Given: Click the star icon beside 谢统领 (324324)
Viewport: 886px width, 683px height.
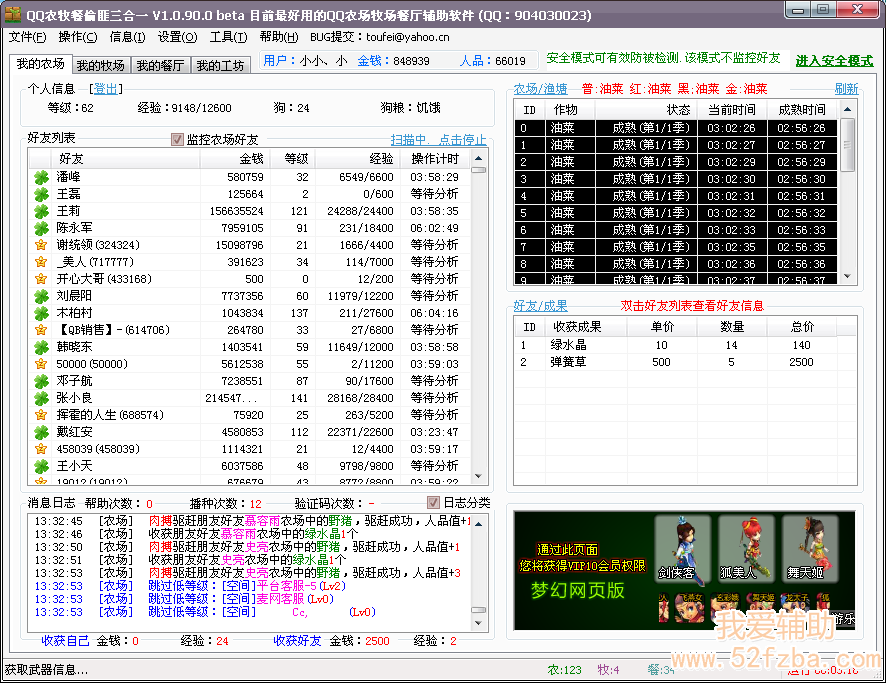Looking at the screenshot, I should [41, 245].
